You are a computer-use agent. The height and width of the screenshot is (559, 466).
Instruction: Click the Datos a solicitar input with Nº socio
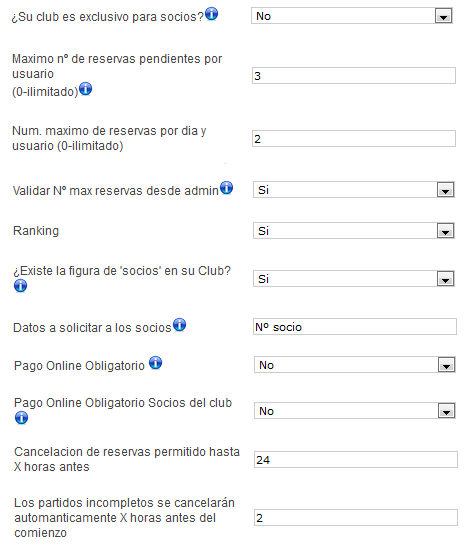point(355,327)
